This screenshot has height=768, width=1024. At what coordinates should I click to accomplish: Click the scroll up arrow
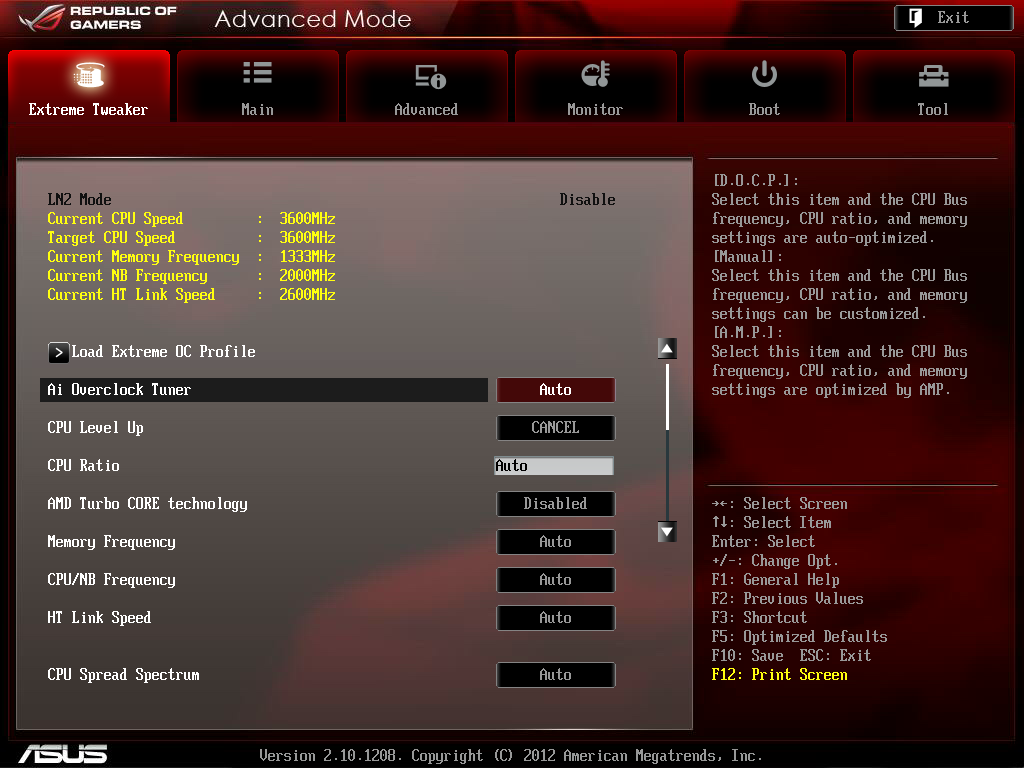click(x=667, y=349)
